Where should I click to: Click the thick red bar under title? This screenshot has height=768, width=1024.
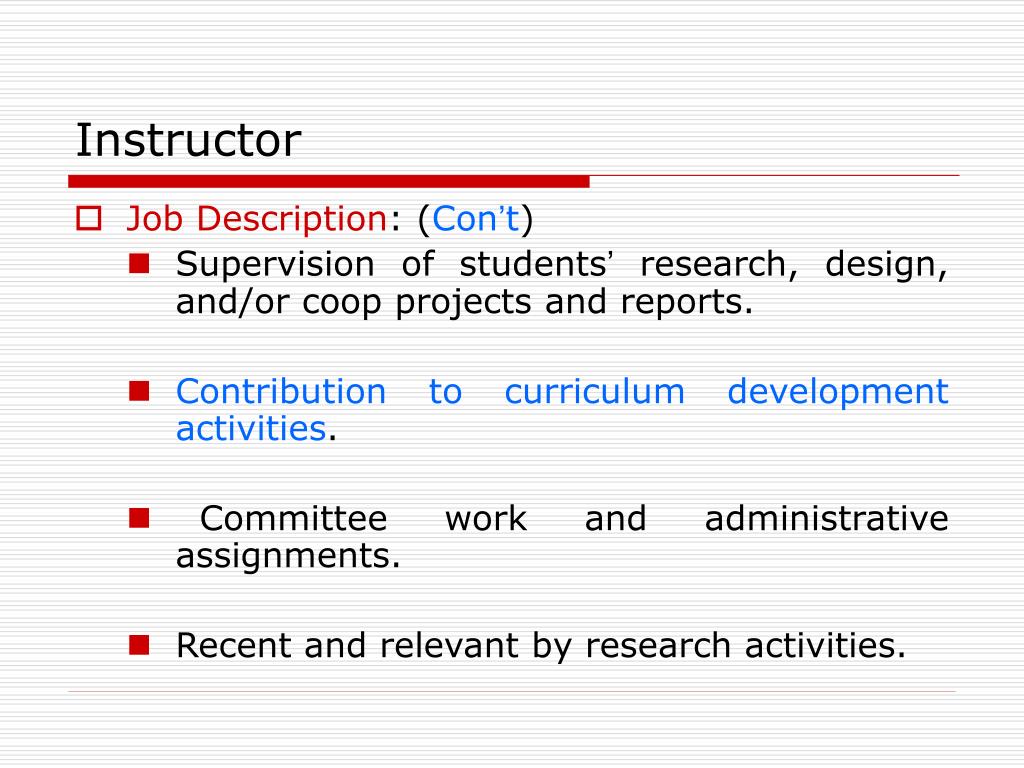(x=328, y=182)
